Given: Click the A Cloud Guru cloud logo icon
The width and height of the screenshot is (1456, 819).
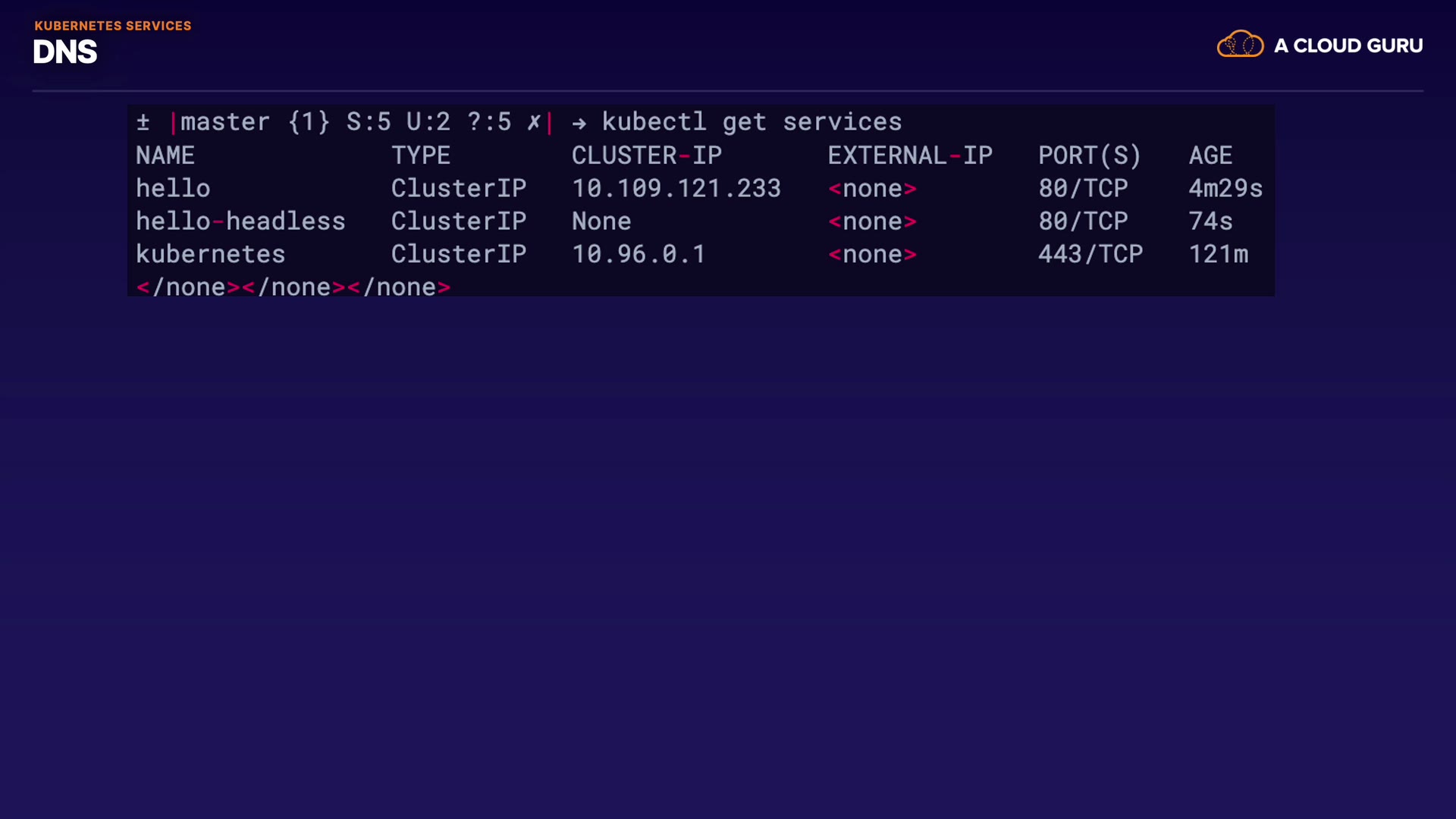Looking at the screenshot, I should pos(1240,44).
